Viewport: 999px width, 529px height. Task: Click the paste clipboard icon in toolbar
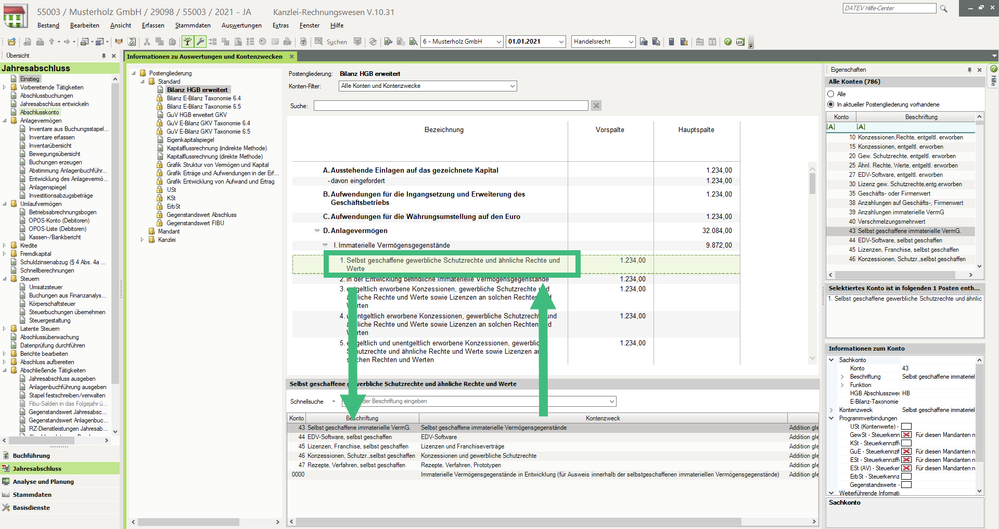[173, 41]
